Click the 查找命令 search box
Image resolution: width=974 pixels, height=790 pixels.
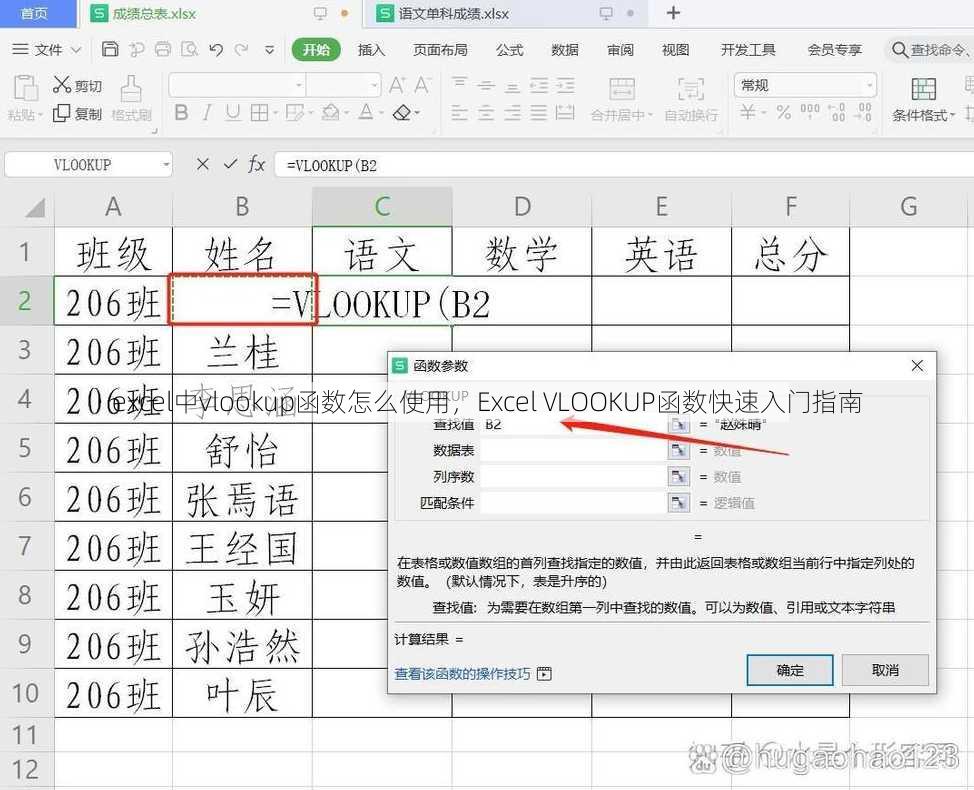(931, 50)
